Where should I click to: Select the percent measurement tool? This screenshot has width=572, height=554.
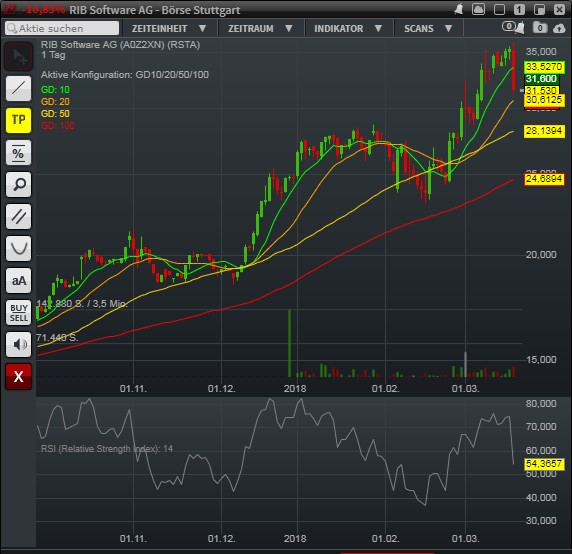point(19,152)
